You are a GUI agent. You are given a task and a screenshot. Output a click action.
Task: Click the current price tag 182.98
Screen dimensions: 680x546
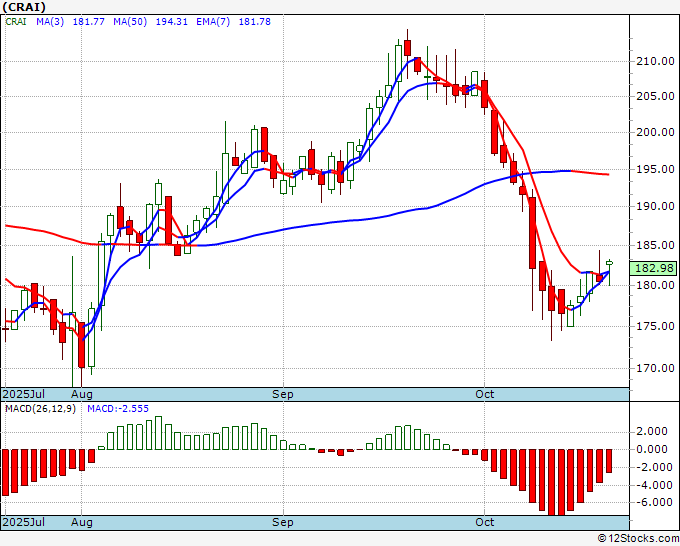pos(654,268)
